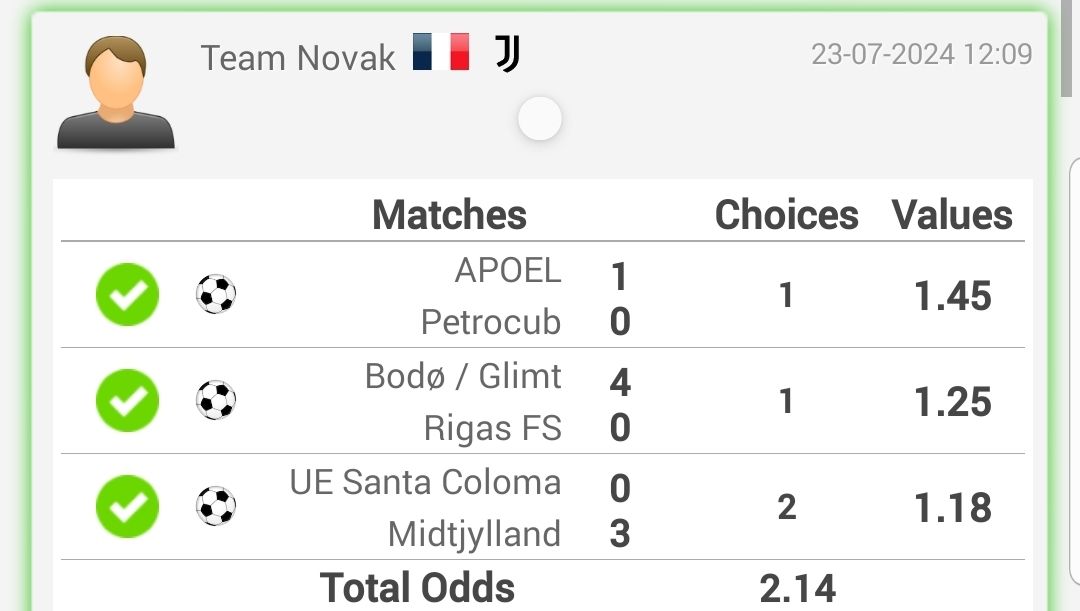Click the Total Odds 2.14 figure
This screenshot has height=611, width=1080.
798,589
